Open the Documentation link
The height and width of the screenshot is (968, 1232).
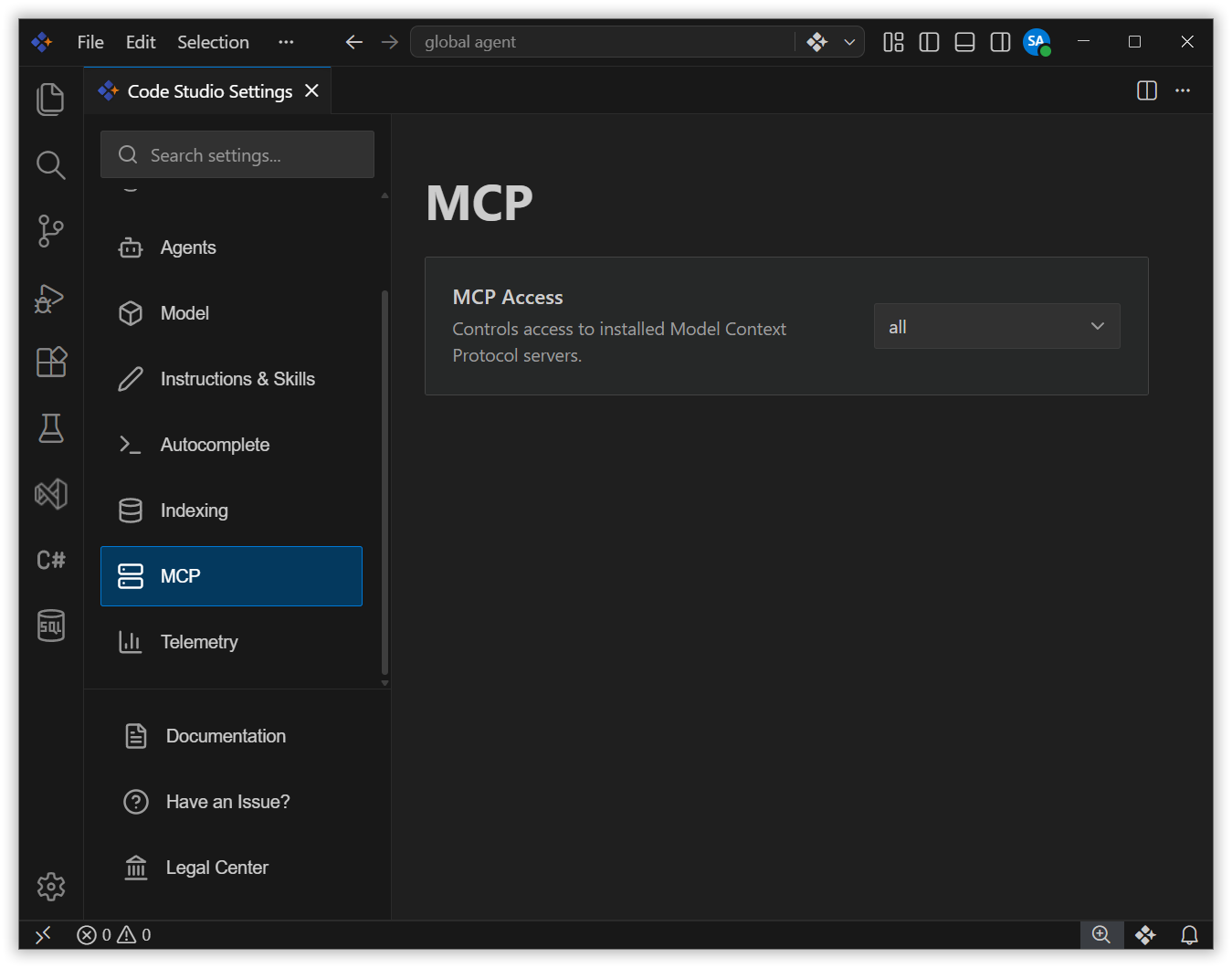226,736
